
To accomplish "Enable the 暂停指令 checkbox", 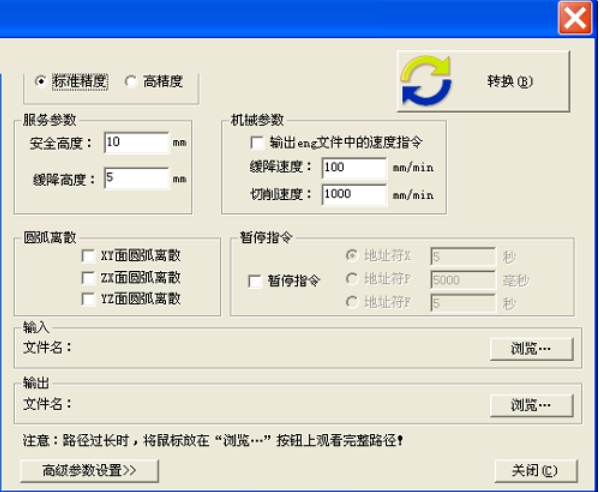I will 255,281.
